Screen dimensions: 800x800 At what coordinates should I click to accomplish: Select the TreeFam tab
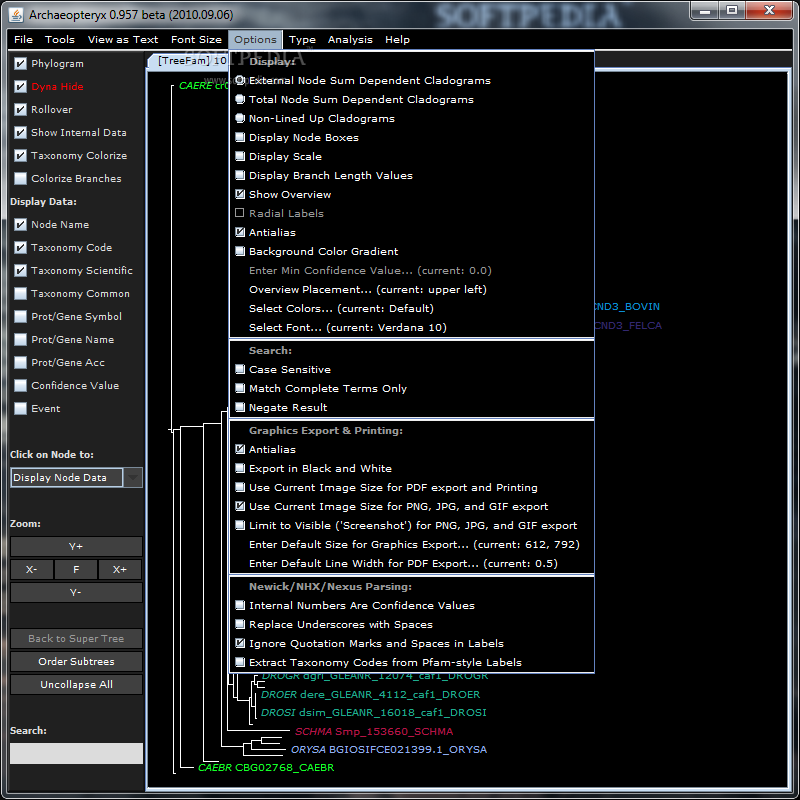[189, 61]
